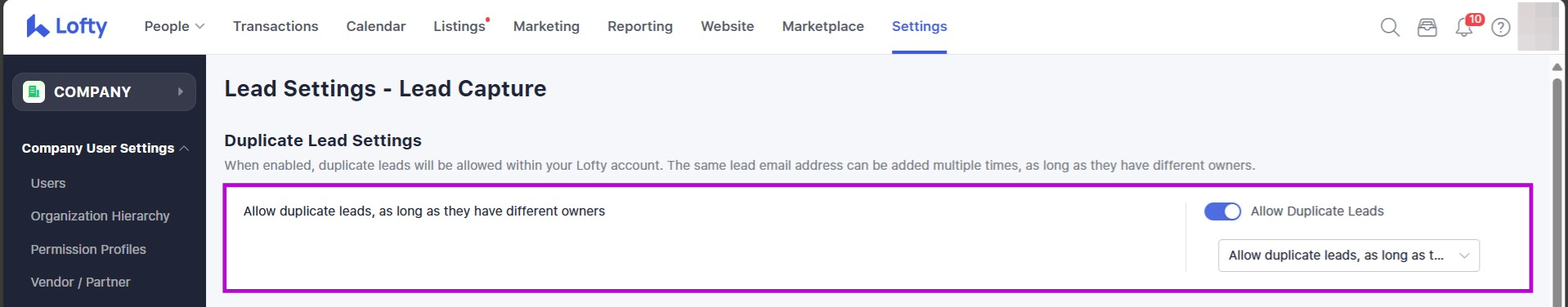Open the duplicate leads rule dropdown
The image size is (1568, 307).
(1348, 256)
